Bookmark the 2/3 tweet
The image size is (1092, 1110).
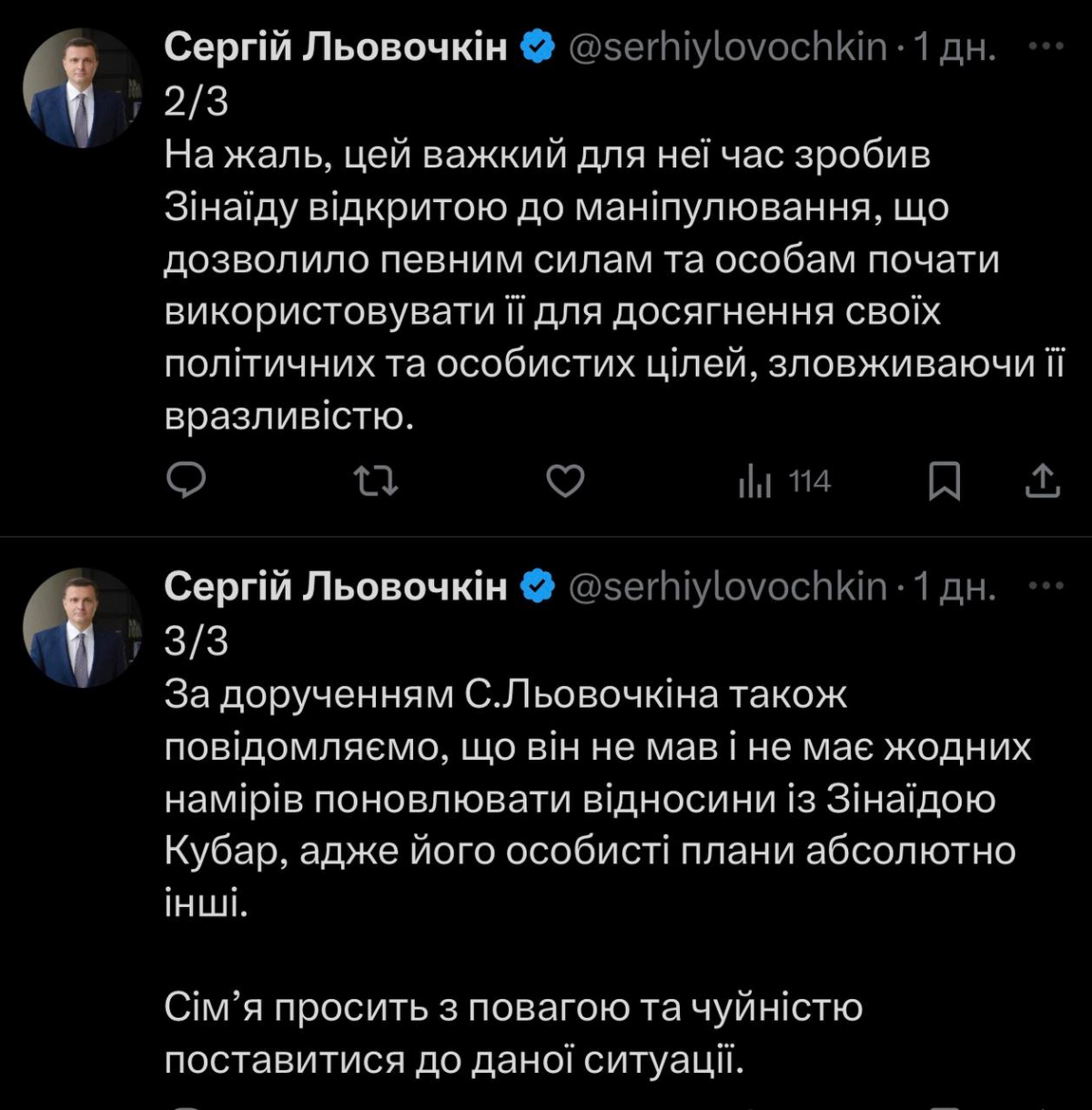[x=944, y=480]
